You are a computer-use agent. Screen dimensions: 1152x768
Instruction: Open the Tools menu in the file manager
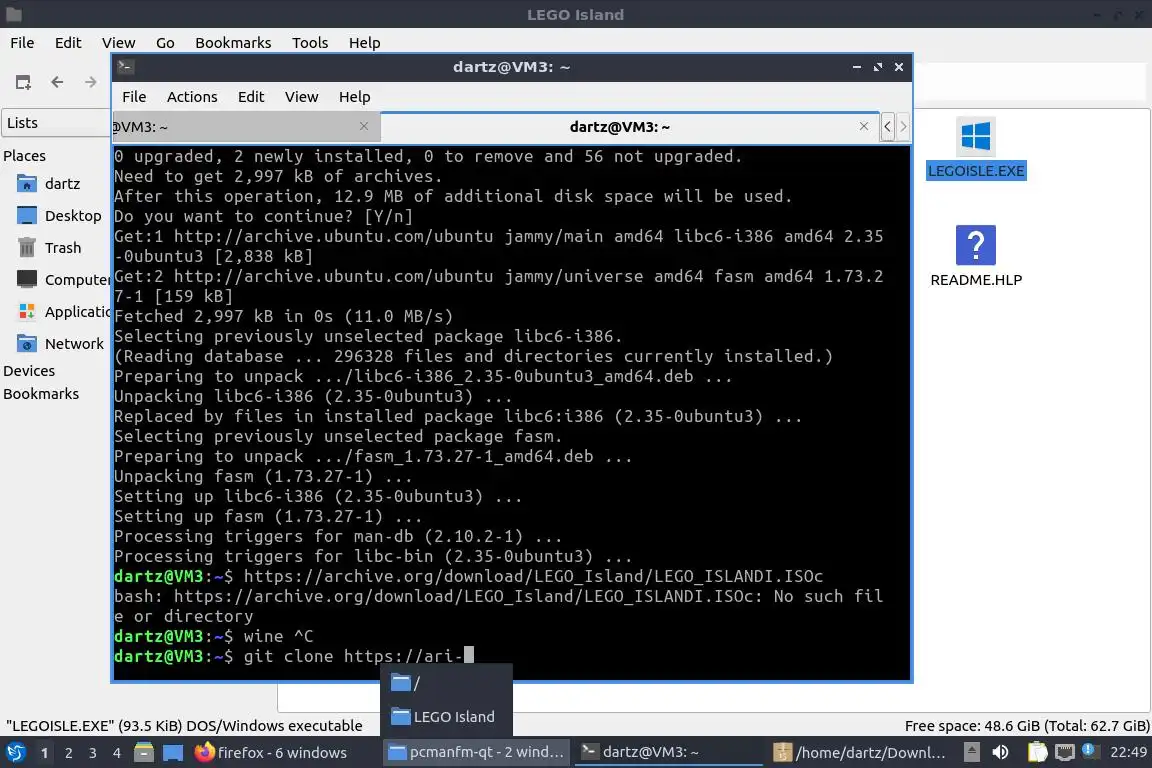click(310, 43)
